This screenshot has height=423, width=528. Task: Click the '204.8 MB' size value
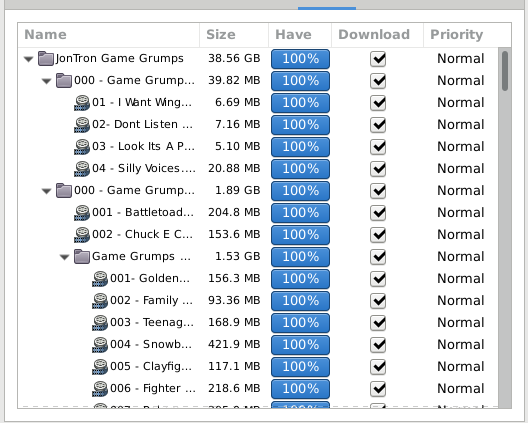(x=234, y=212)
